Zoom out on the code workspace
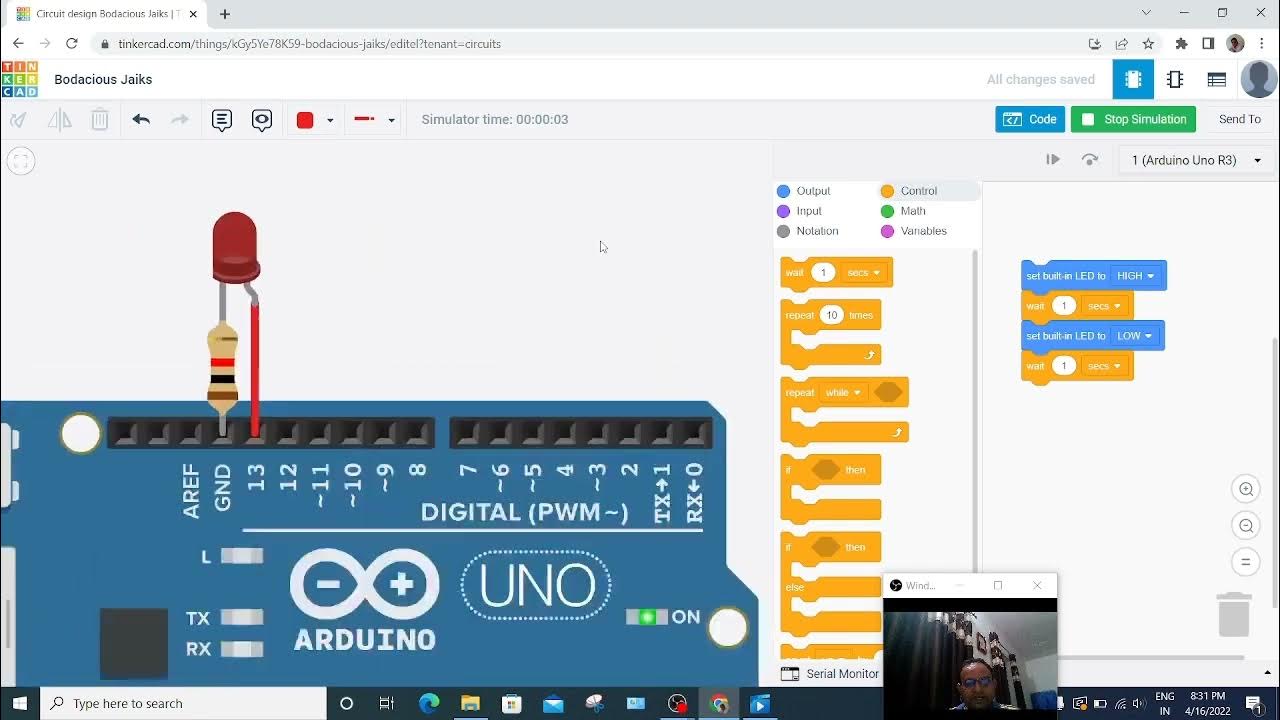The image size is (1280, 720). (x=1246, y=526)
